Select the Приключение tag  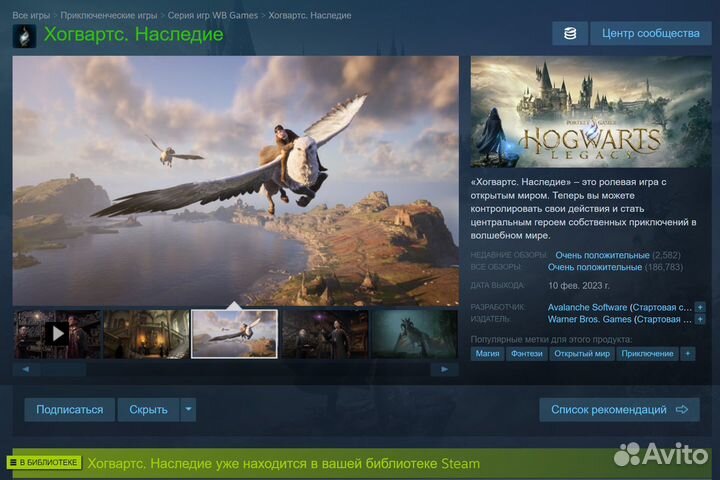pyautogui.click(x=647, y=354)
